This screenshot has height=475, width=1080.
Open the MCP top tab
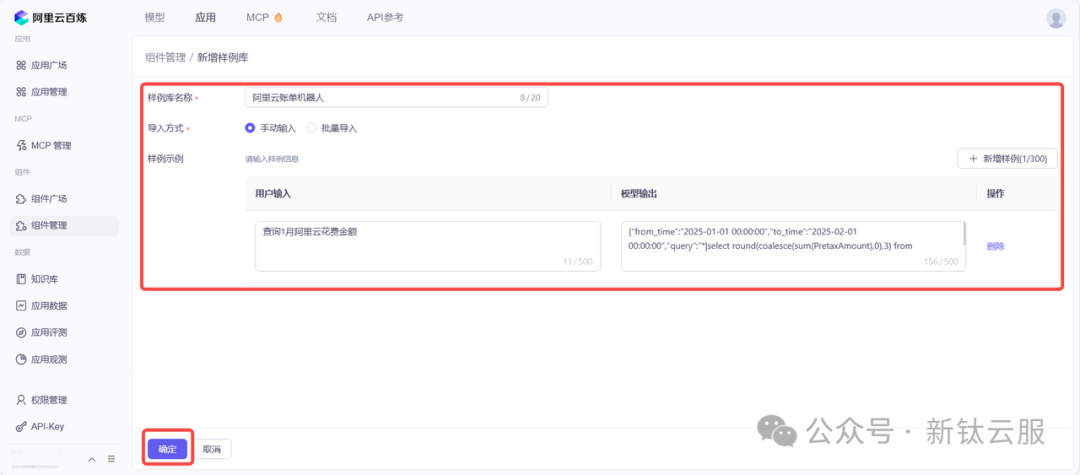click(258, 18)
